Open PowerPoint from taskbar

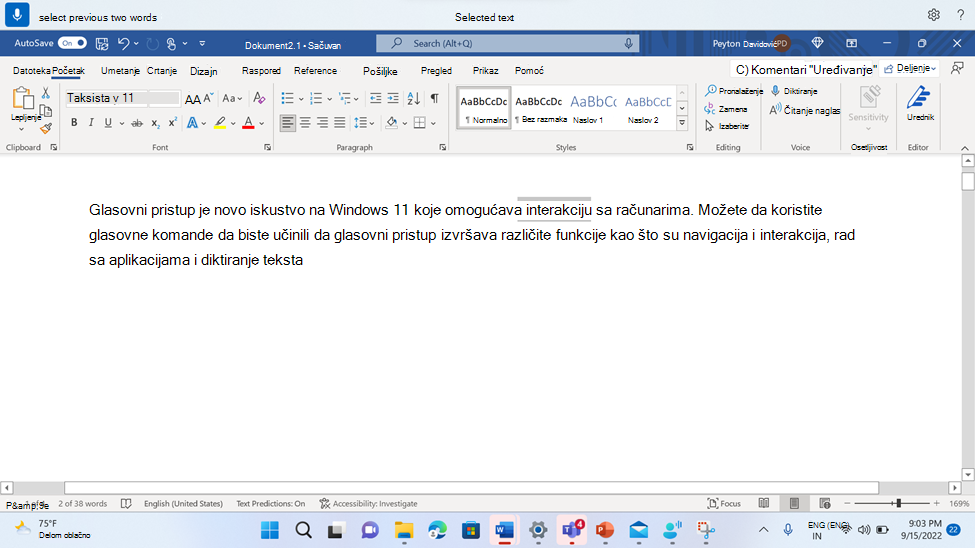coord(604,531)
